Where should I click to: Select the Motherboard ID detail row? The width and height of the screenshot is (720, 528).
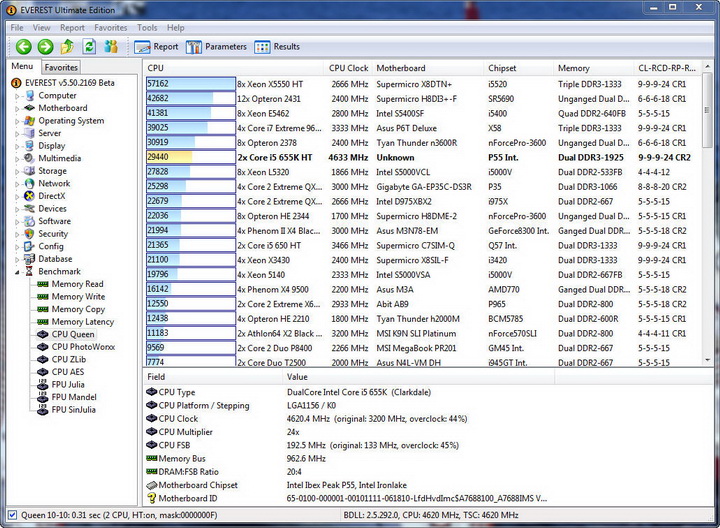tap(348, 498)
